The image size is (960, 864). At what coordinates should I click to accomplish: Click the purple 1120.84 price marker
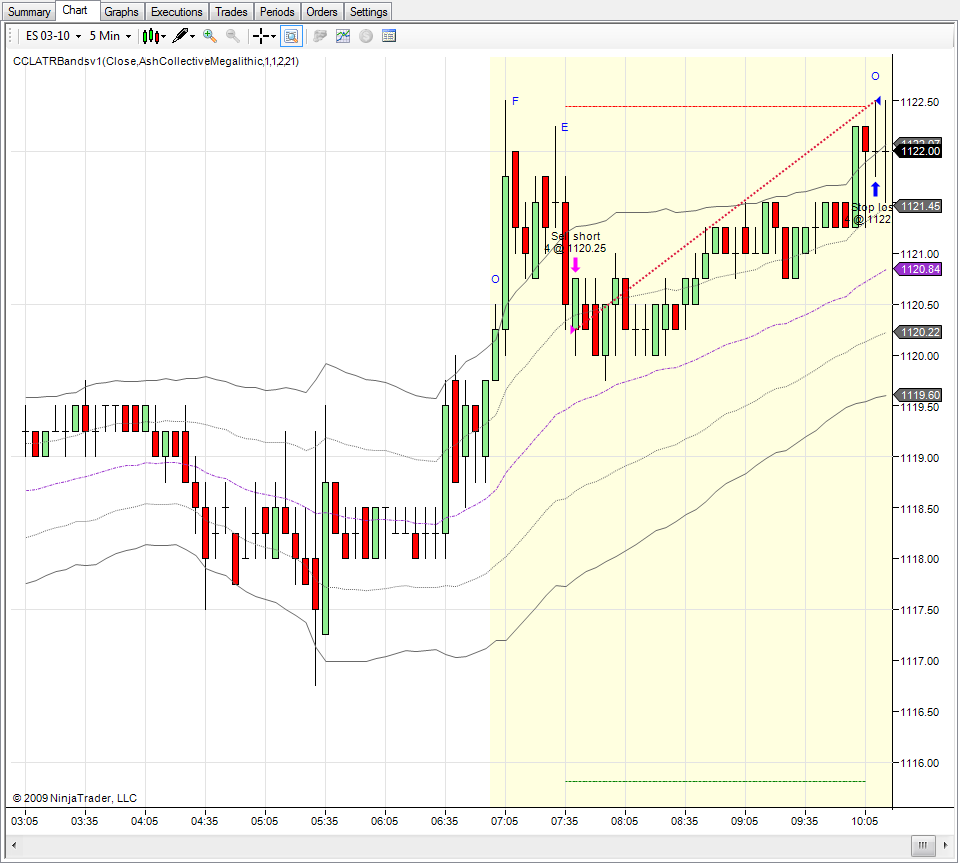(918, 269)
